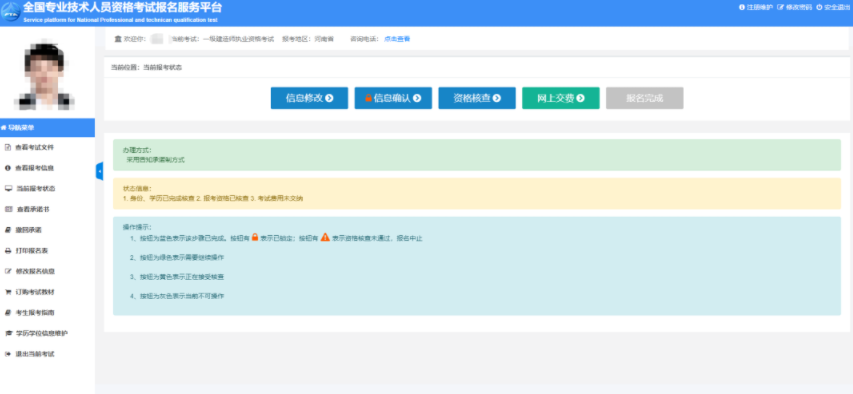Click the exit icon for 退出当前考试
853x394 pixels.
pos(8,354)
